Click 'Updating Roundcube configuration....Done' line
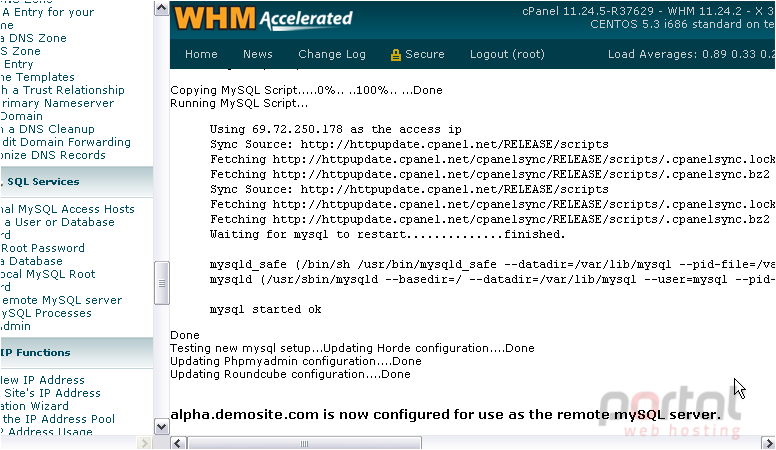 coord(291,374)
